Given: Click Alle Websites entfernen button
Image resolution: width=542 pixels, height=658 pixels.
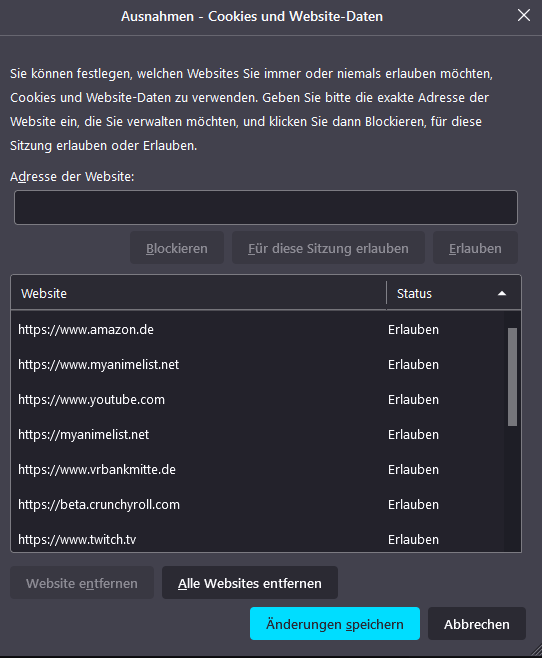Looking at the screenshot, I should click(x=250, y=582).
